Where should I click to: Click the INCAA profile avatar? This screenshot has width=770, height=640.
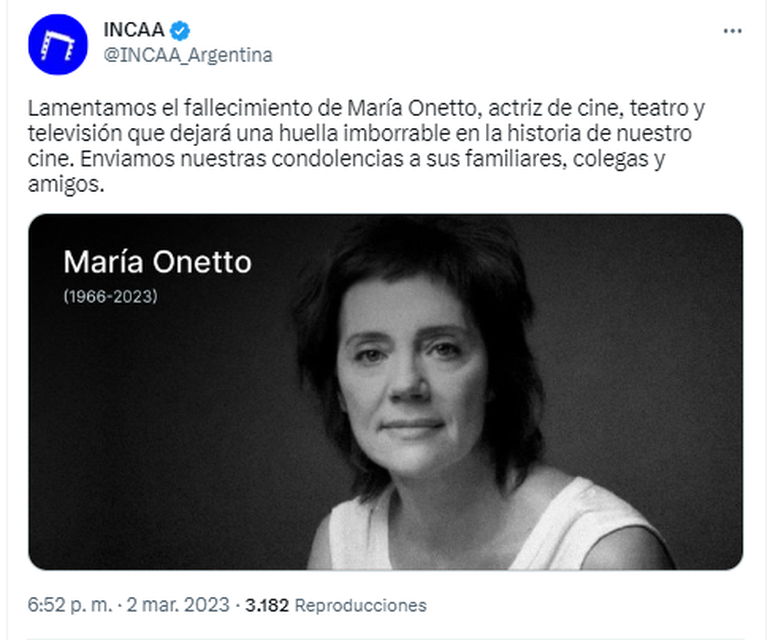tap(58, 44)
